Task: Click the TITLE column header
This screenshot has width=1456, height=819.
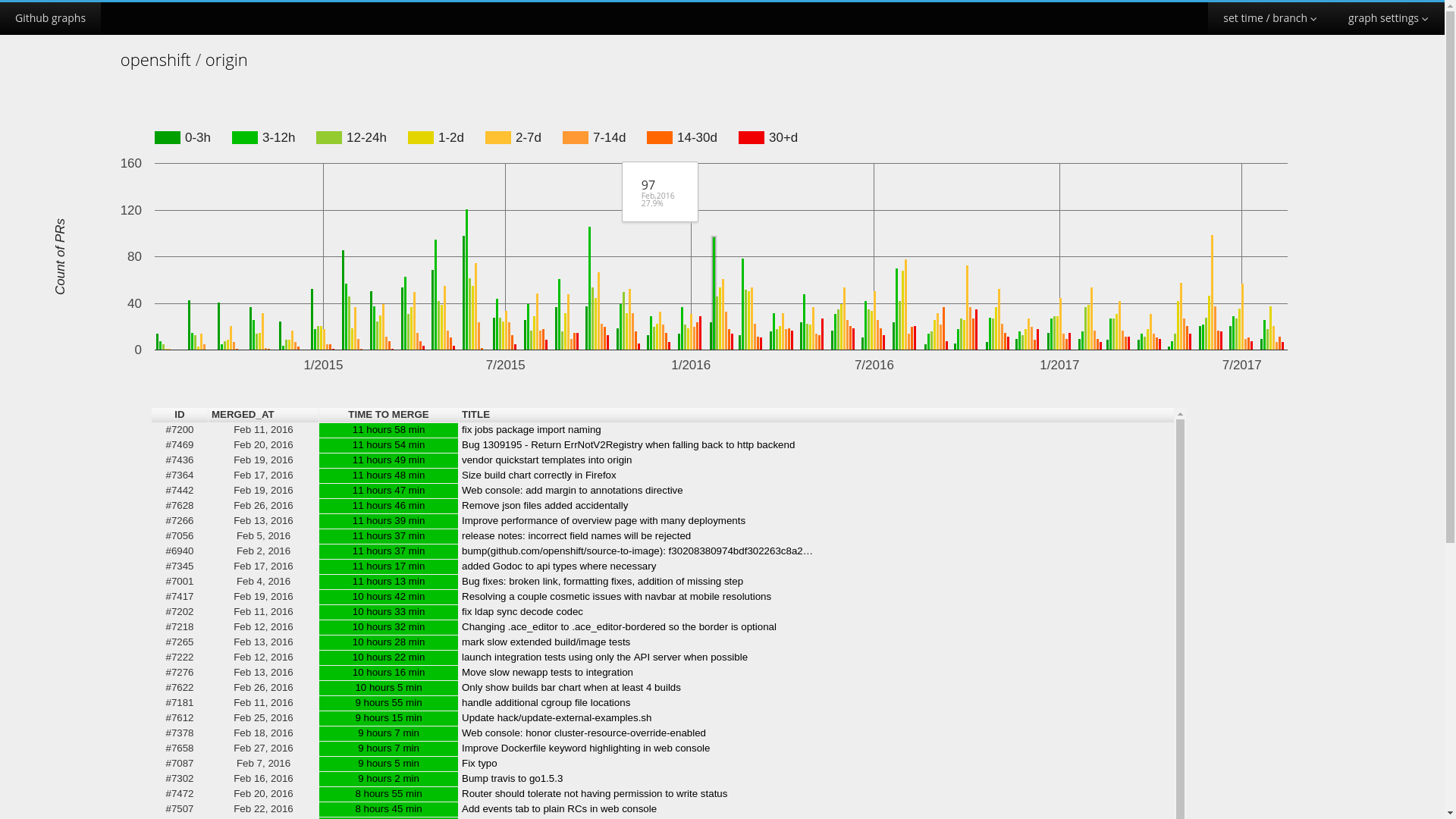Action: 475,415
